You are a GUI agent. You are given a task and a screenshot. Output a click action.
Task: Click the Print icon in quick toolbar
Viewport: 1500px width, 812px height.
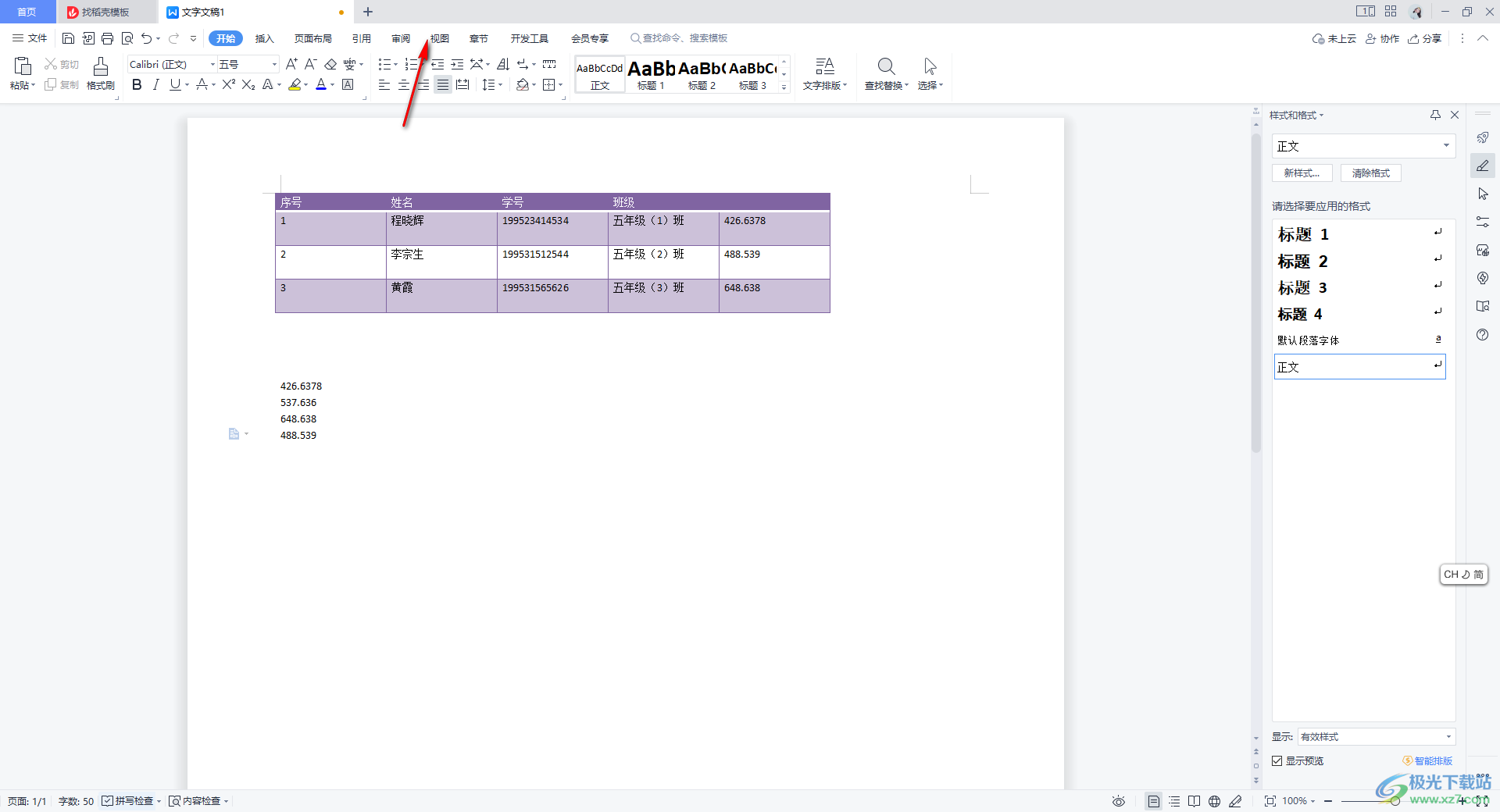pyautogui.click(x=108, y=38)
